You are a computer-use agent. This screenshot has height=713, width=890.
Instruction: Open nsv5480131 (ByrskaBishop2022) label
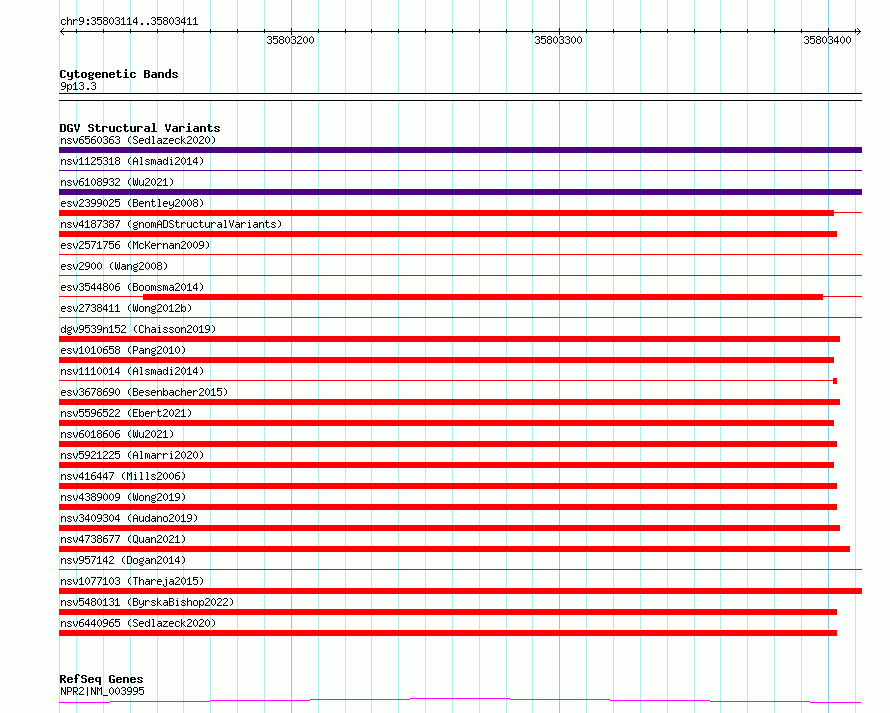pyautogui.click(x=147, y=602)
